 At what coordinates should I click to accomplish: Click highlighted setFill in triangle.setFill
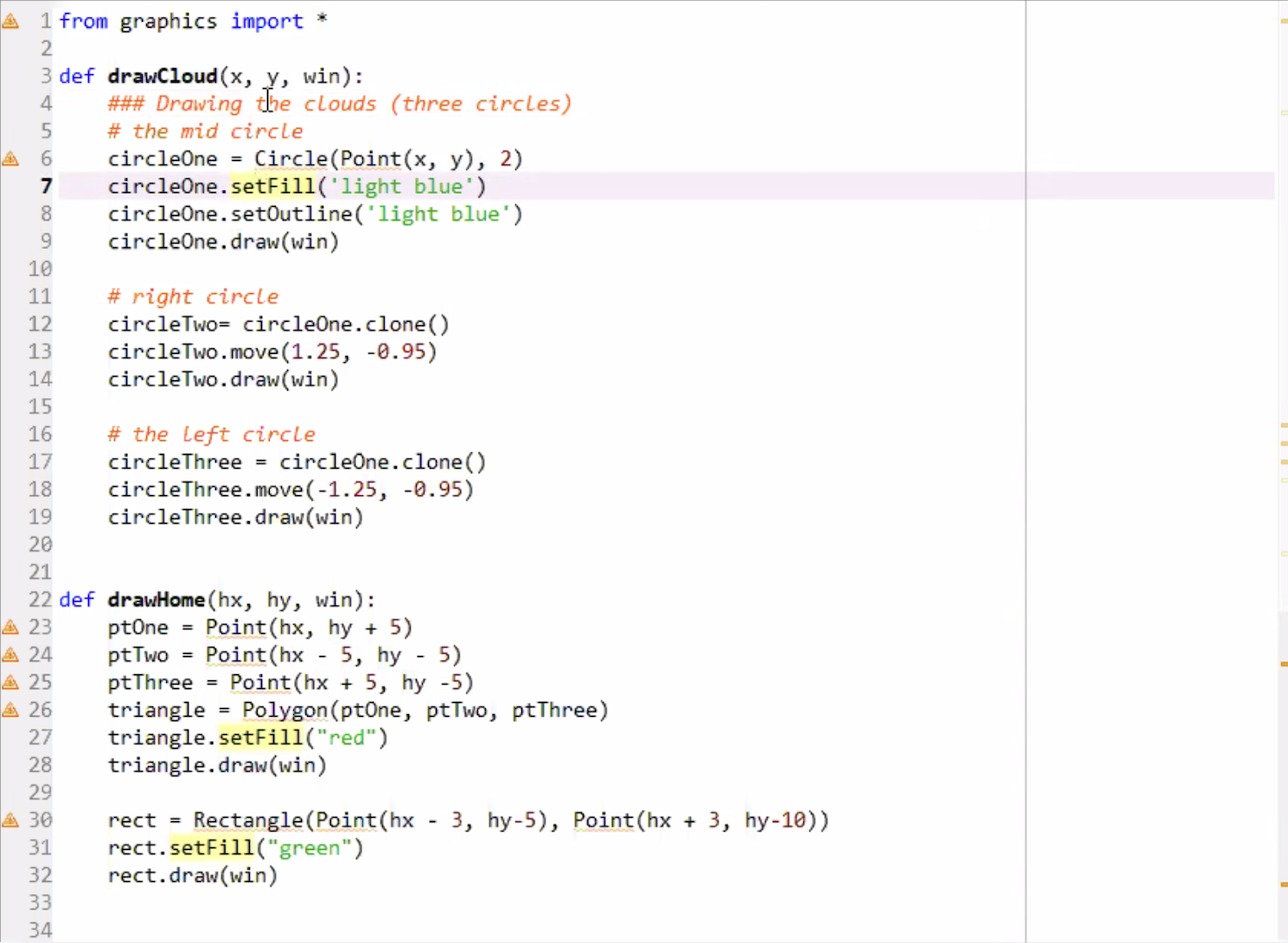point(261,738)
